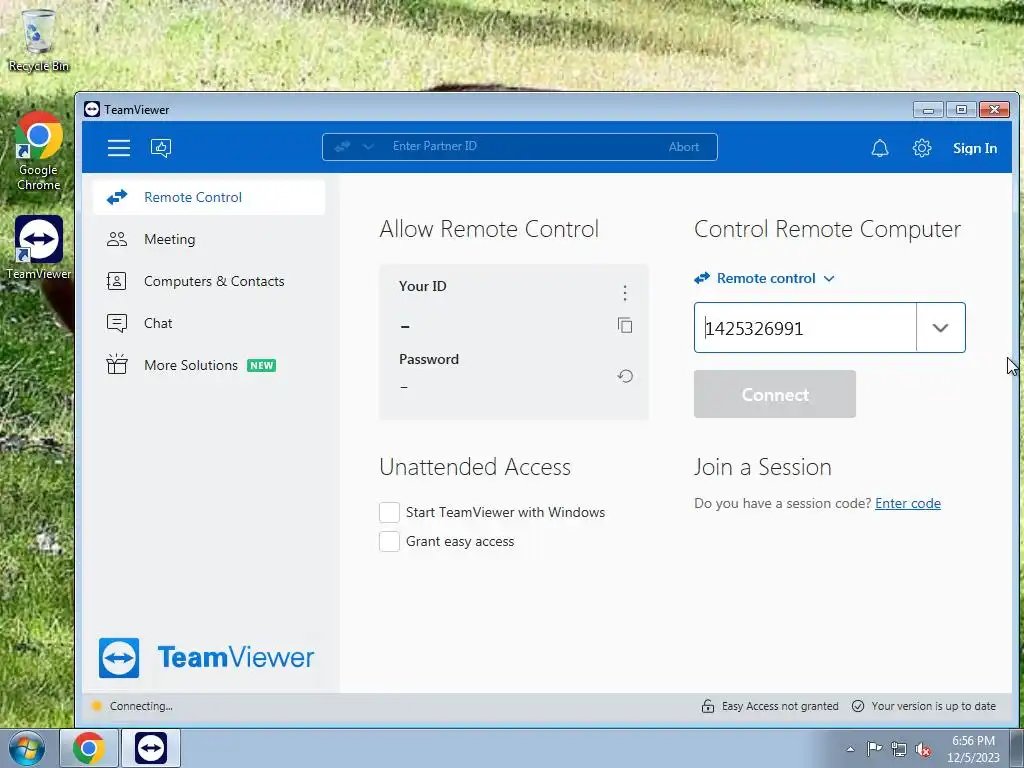Click the TeamViewer logo in sidebar bottom
1024x768 pixels.
[206, 658]
